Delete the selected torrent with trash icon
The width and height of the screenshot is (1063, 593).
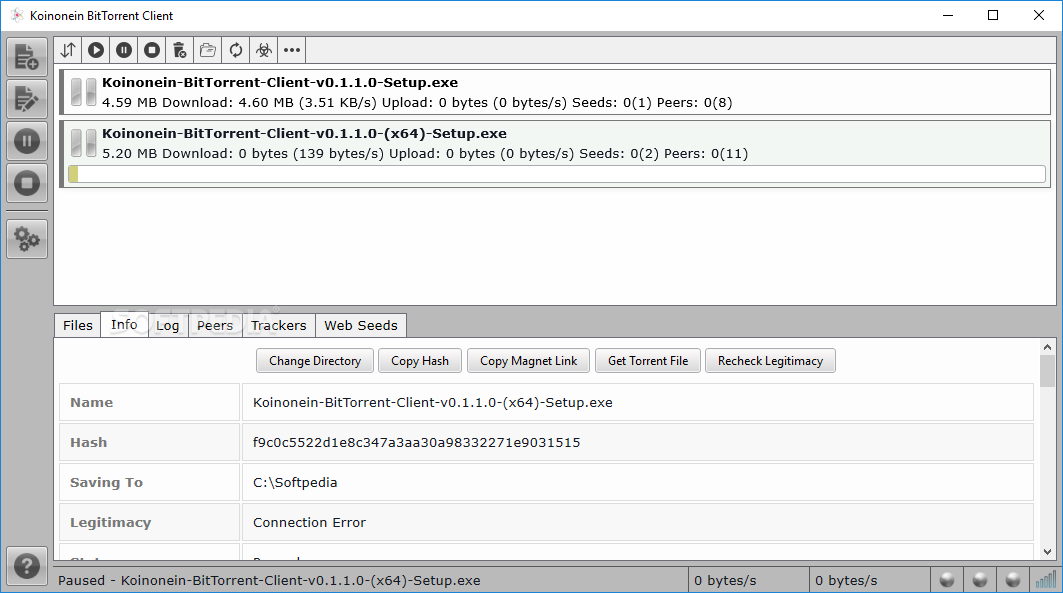pos(180,50)
